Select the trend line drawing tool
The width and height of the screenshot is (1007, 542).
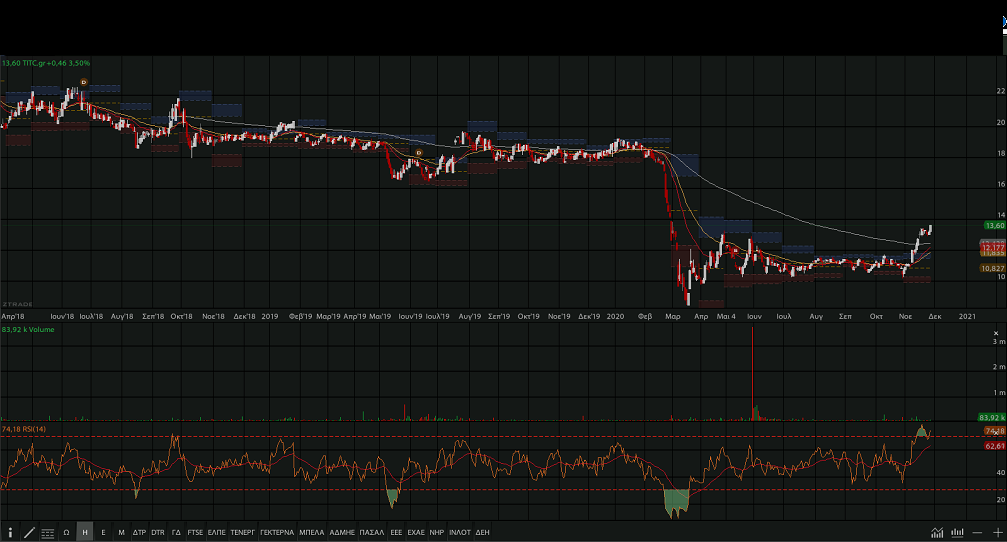(x=29, y=533)
